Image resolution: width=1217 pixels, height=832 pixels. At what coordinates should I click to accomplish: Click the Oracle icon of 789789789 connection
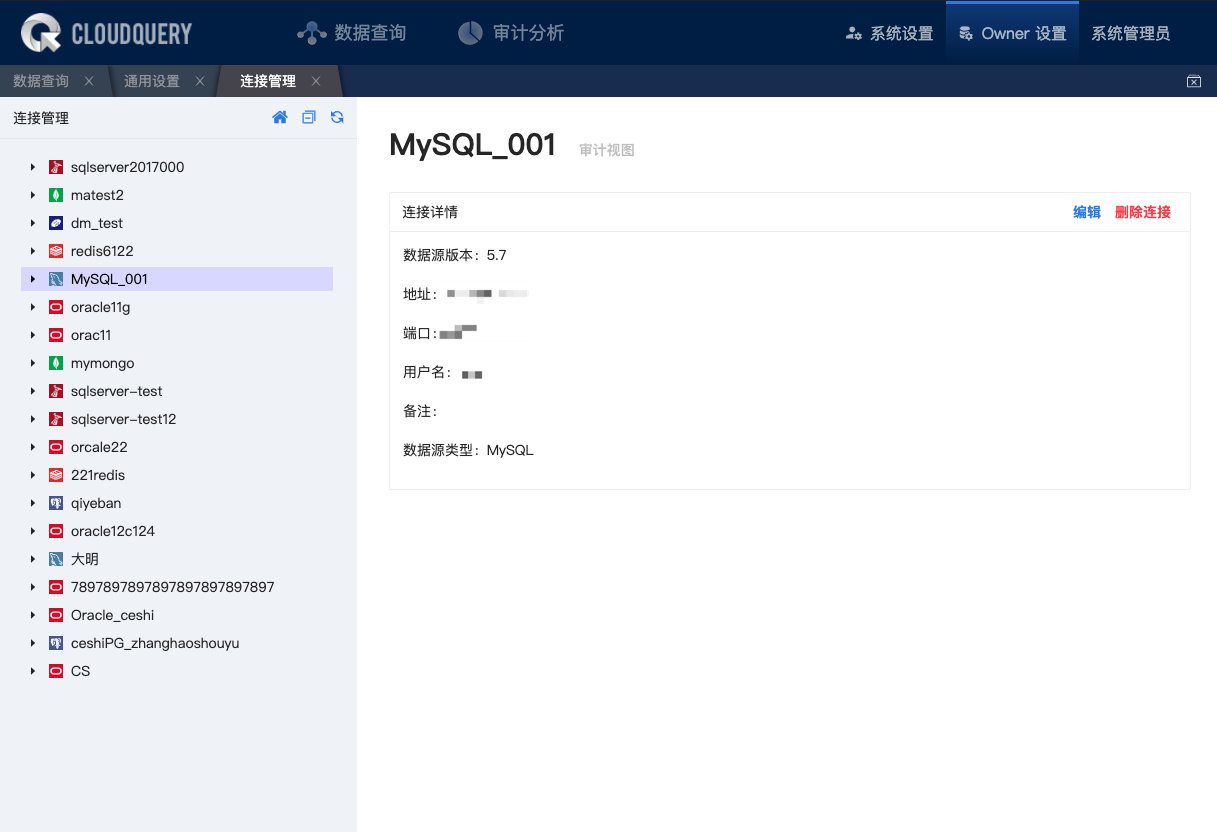point(56,587)
